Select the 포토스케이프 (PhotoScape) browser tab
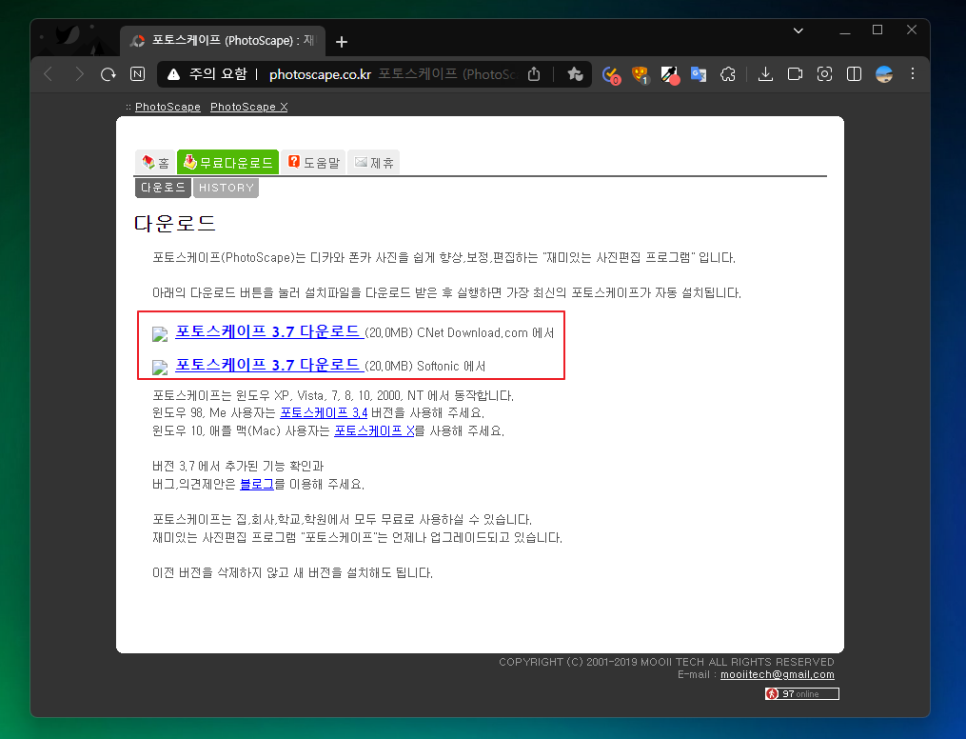 click(223, 41)
